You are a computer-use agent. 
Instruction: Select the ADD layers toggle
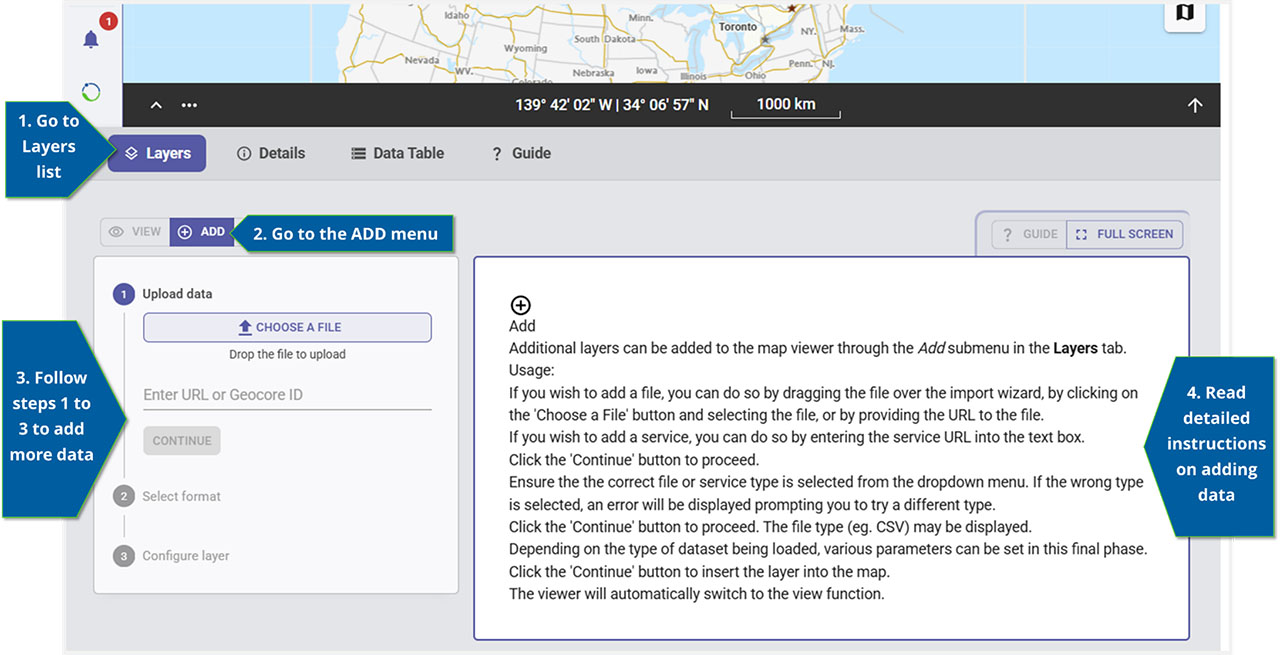[x=201, y=232]
